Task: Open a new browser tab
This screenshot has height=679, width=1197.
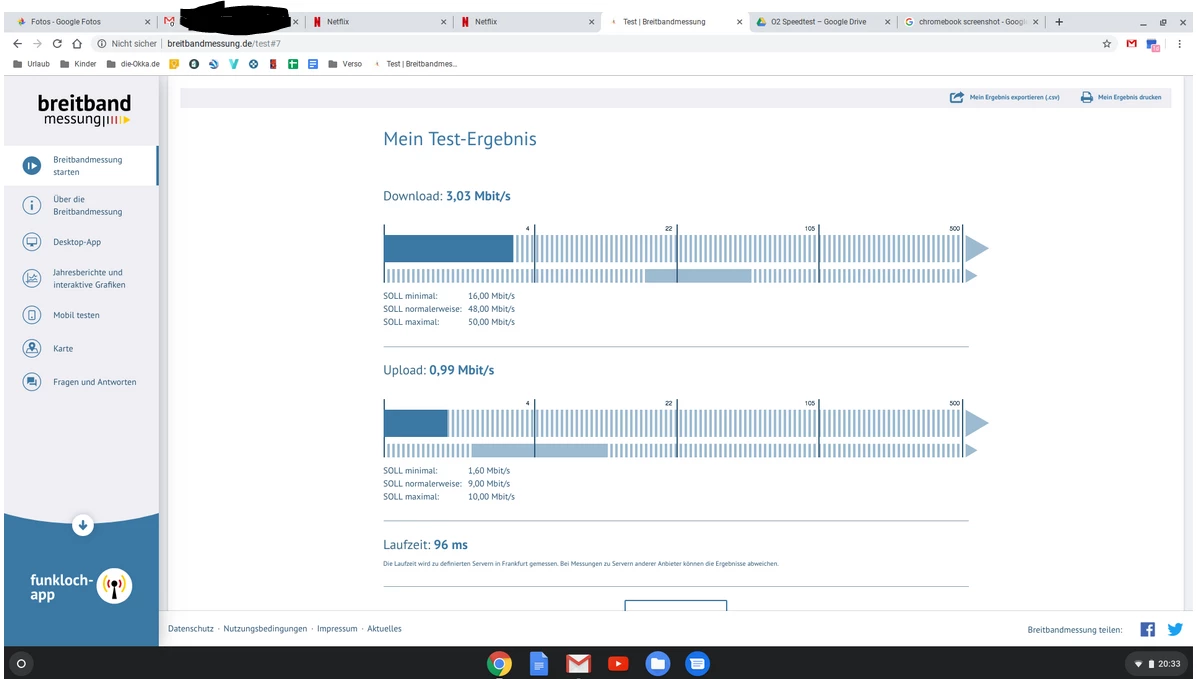Action: (x=1059, y=22)
